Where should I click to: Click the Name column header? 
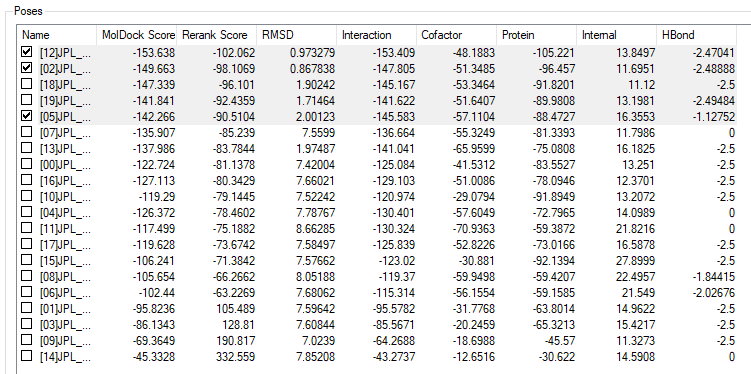(x=57, y=35)
